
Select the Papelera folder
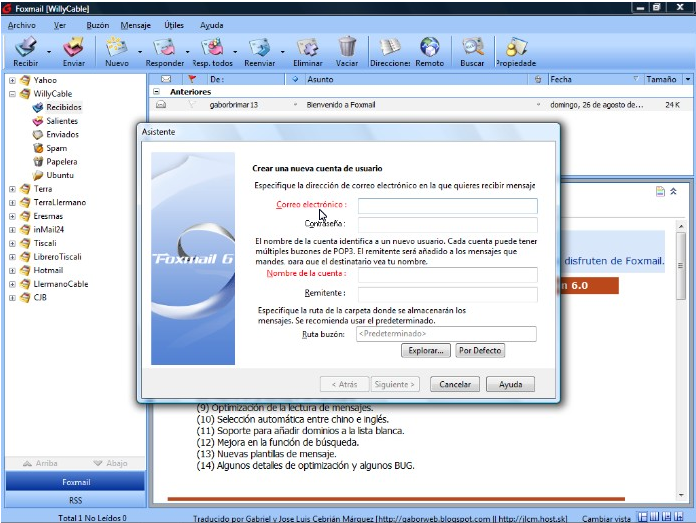pyautogui.click(x=61, y=162)
